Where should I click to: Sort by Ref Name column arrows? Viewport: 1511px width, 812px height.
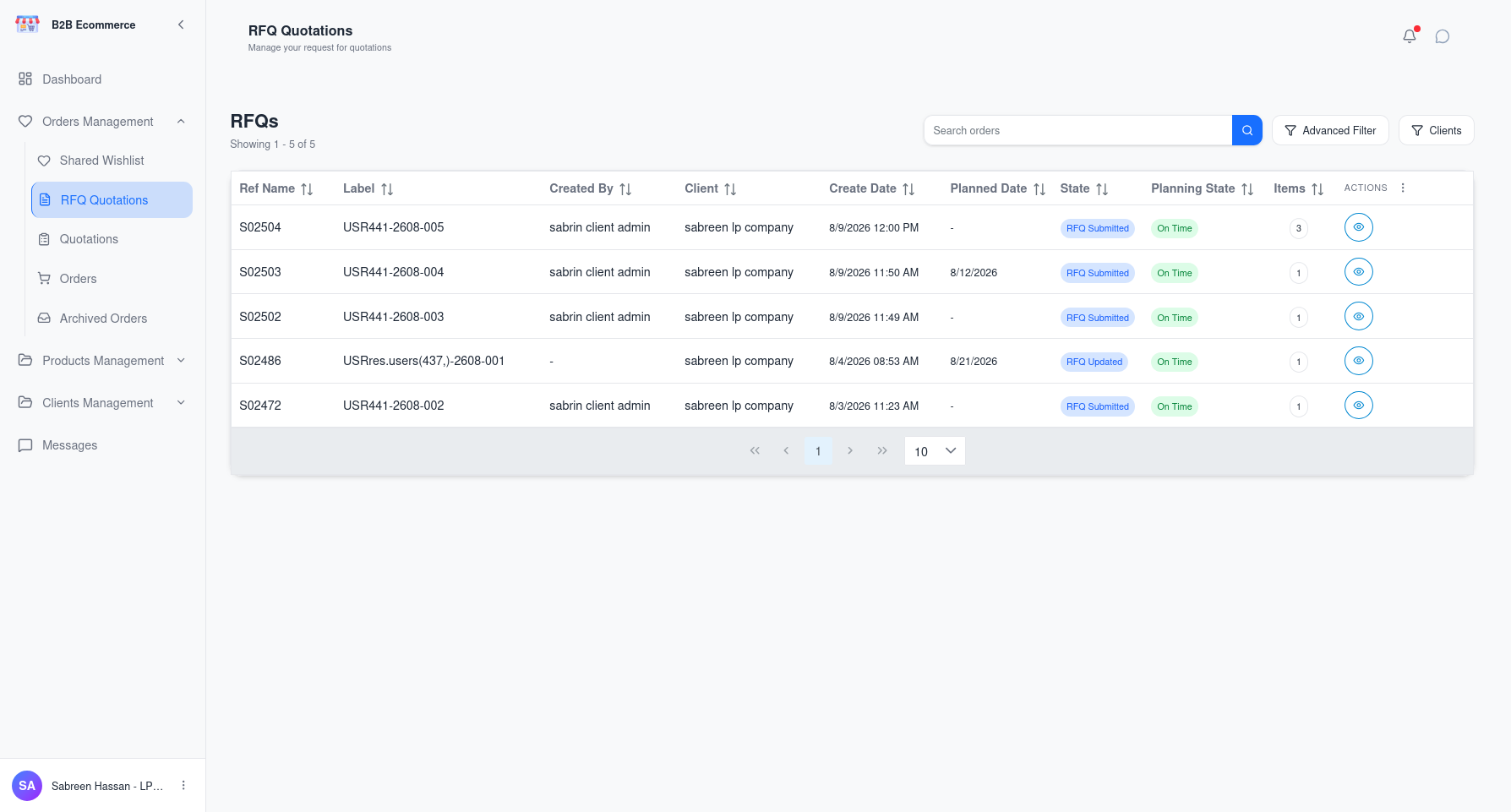point(307,189)
